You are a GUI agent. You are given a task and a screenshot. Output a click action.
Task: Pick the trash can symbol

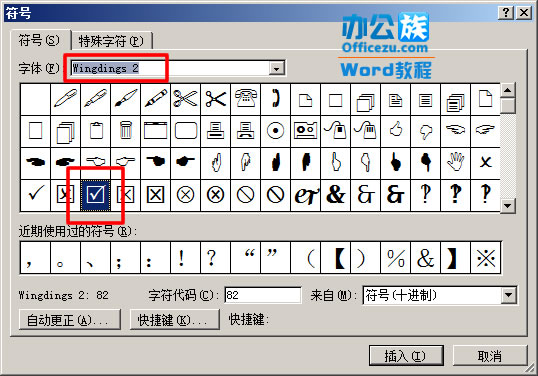pos(126,131)
